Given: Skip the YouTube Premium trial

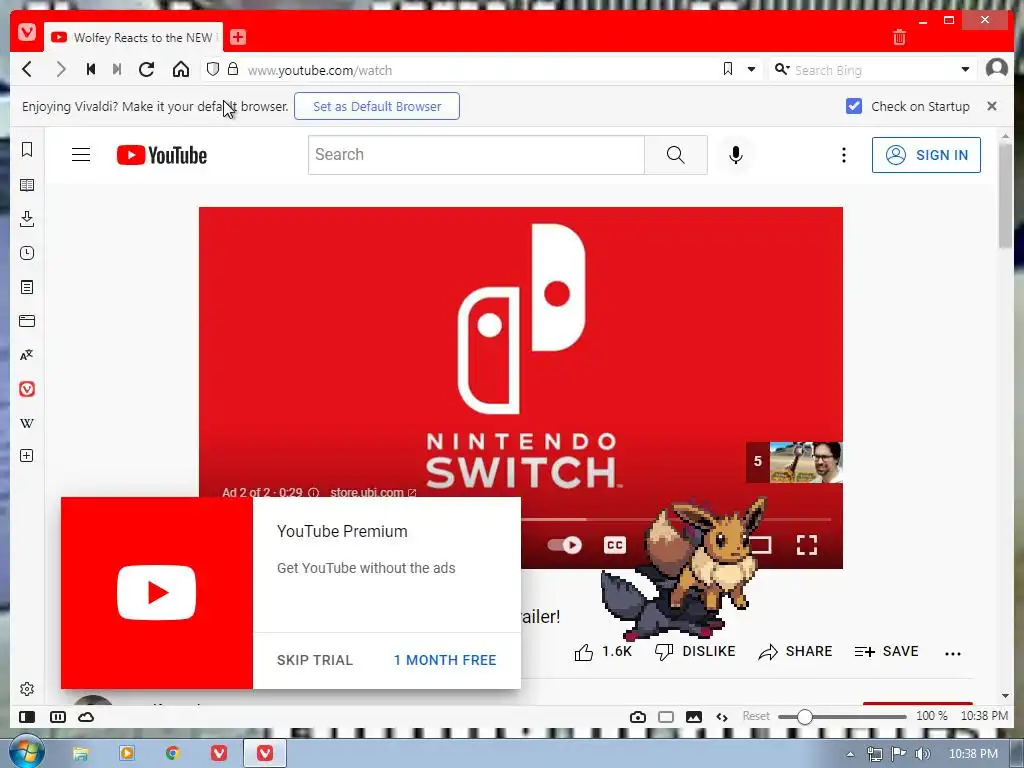Looking at the screenshot, I should 315,660.
